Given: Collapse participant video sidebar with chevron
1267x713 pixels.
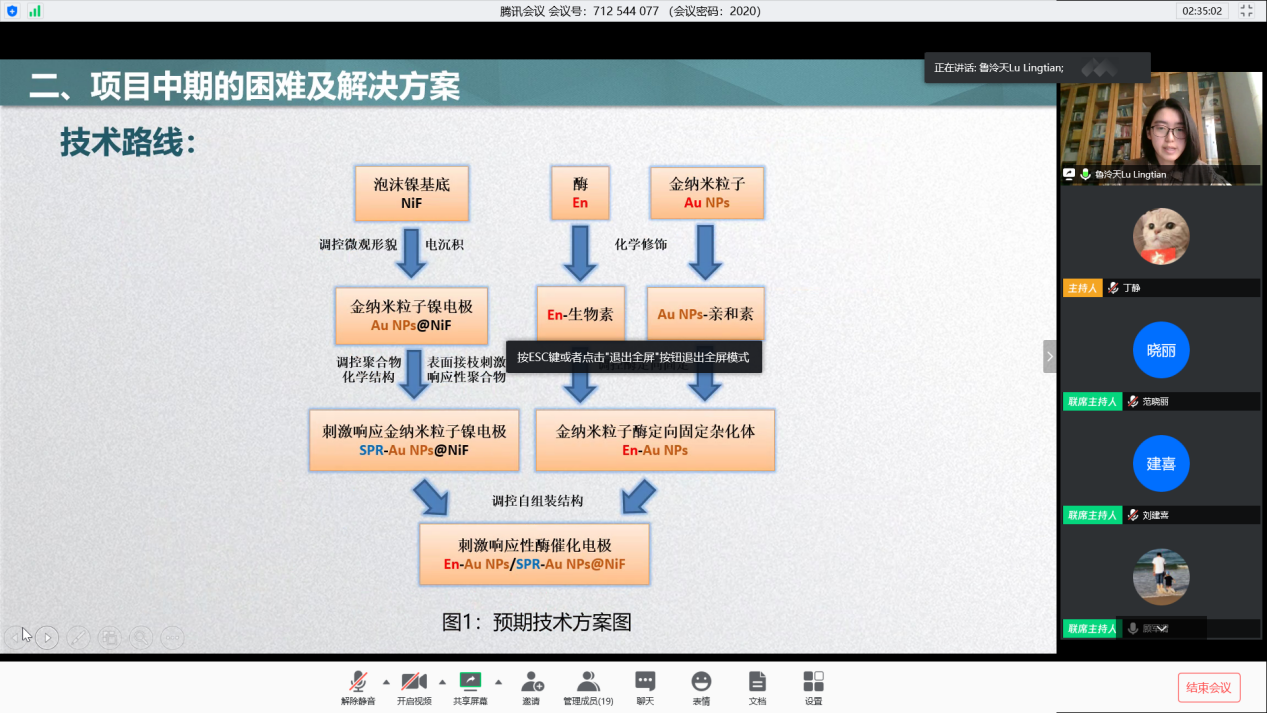Looking at the screenshot, I should pos(1049,357).
